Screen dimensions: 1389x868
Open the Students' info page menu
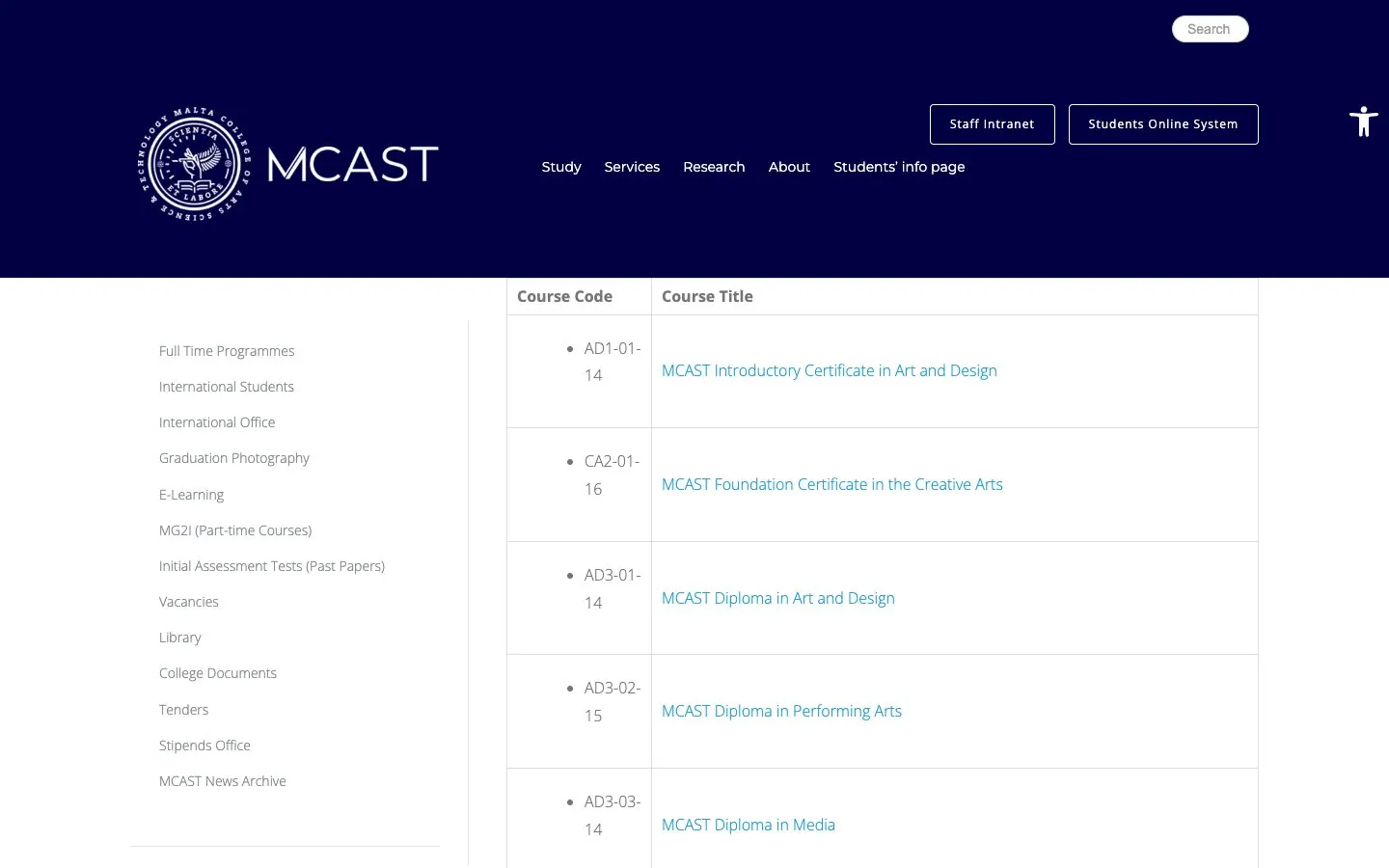(x=899, y=167)
